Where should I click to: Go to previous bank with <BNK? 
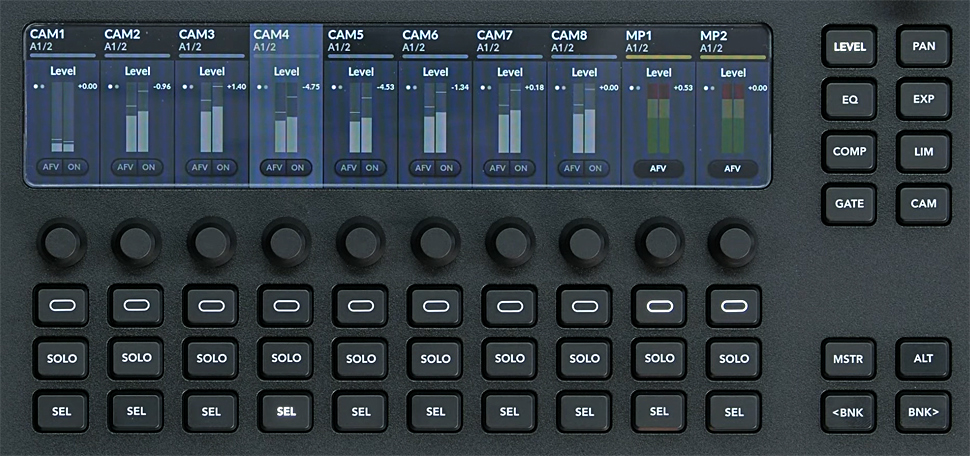pyautogui.click(x=849, y=411)
